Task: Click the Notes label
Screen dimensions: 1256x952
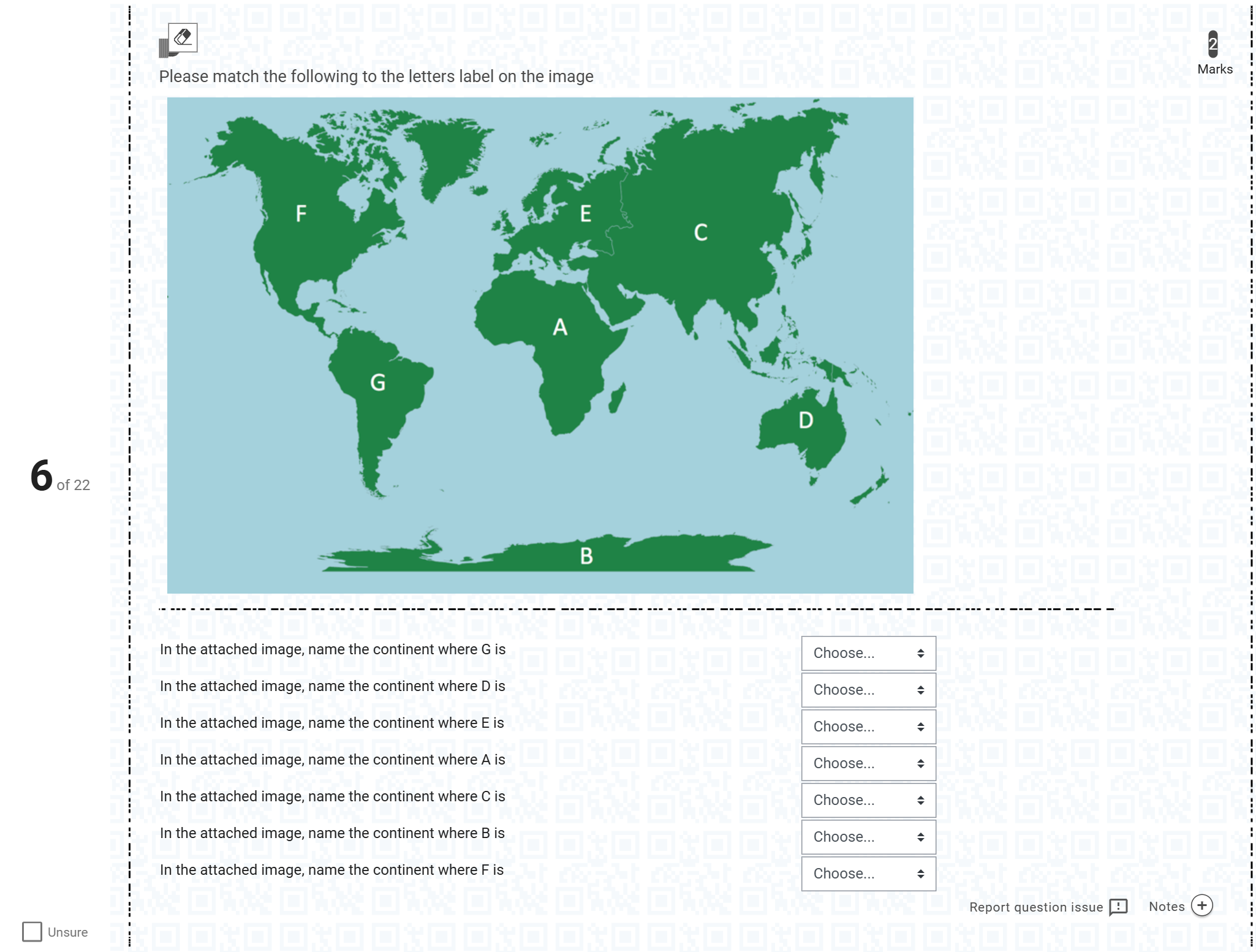Action: (1167, 907)
